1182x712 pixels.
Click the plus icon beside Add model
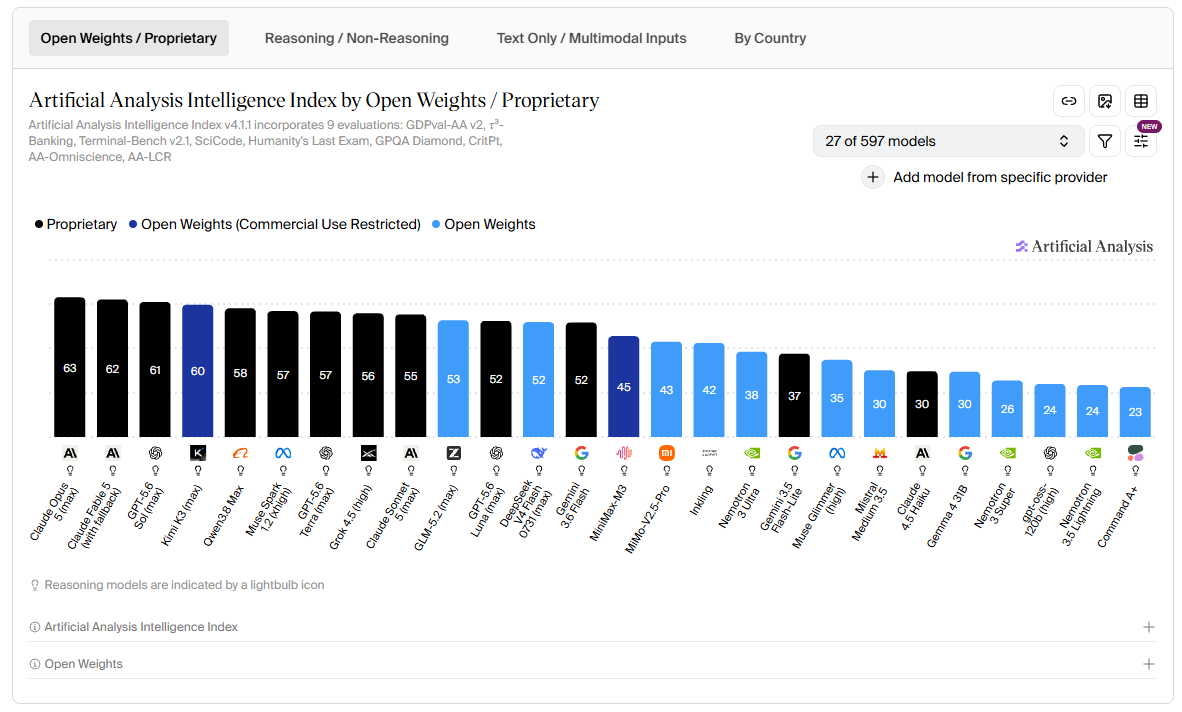(x=872, y=177)
